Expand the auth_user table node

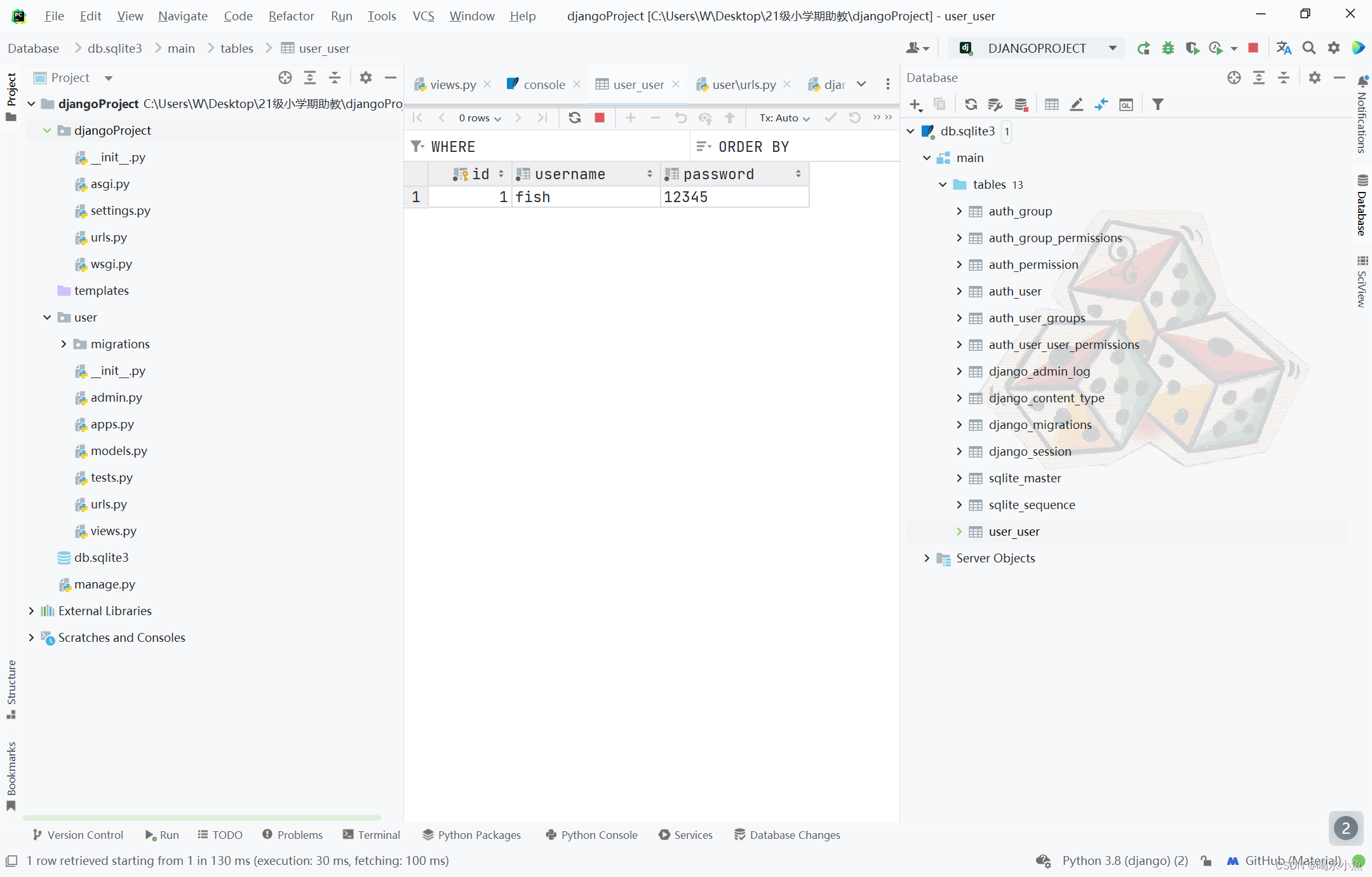[959, 291]
